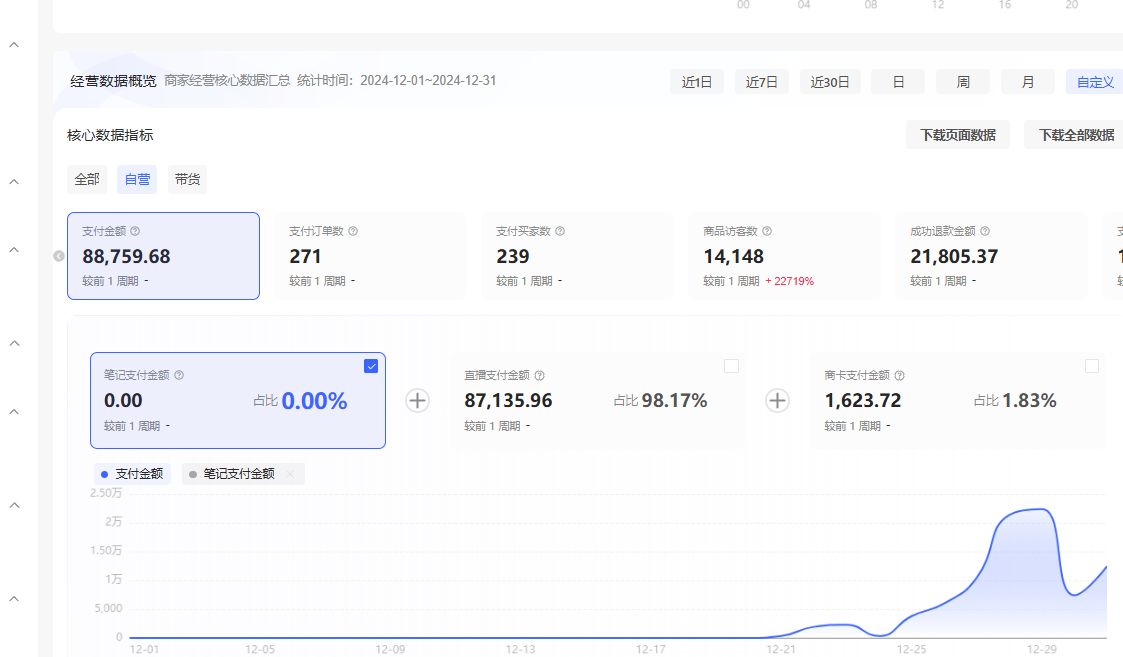Click the 1,623.72 card payment value
This screenshot has height=657, width=1123.
(863, 401)
